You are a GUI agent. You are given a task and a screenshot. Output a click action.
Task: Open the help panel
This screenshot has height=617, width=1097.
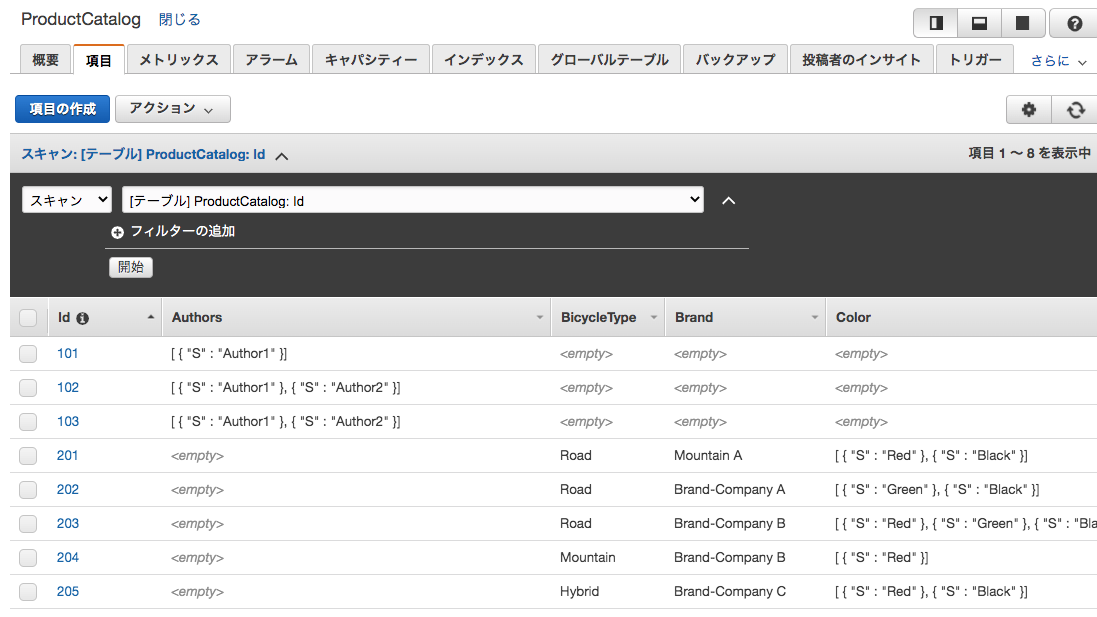click(x=1073, y=22)
